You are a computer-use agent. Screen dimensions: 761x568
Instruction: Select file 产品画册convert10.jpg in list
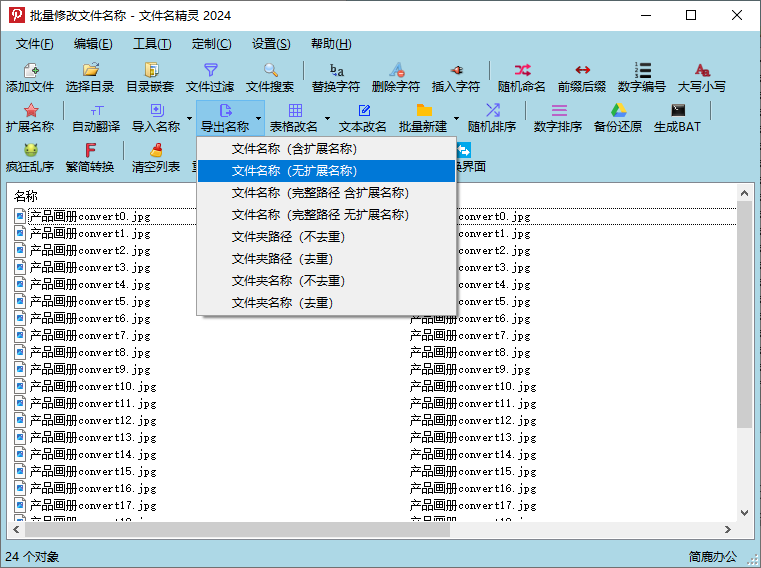pyautogui.click(x=93, y=387)
